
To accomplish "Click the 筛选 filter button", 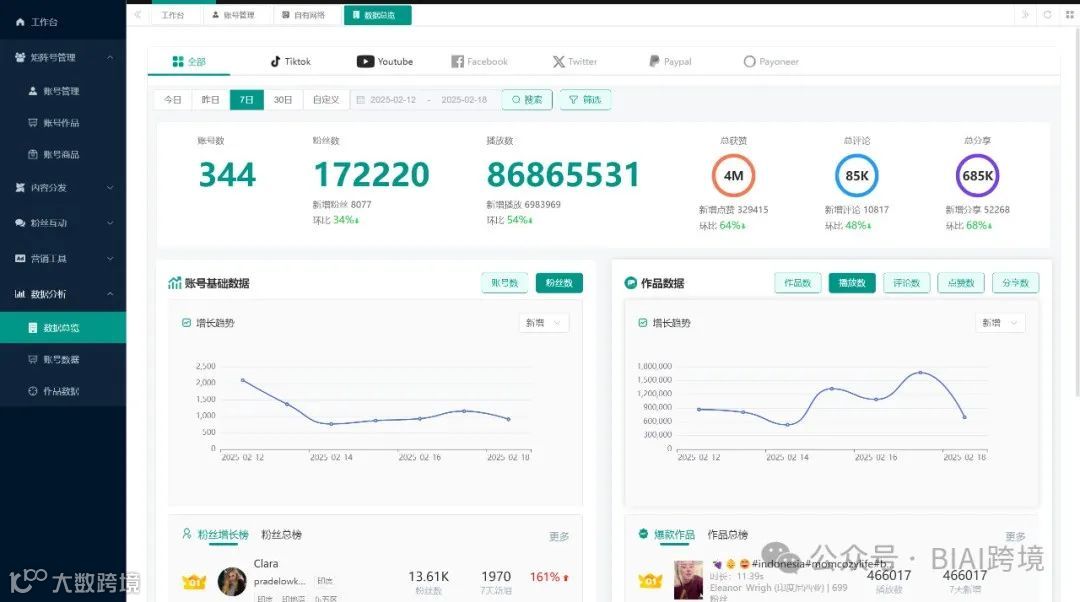I will [585, 100].
